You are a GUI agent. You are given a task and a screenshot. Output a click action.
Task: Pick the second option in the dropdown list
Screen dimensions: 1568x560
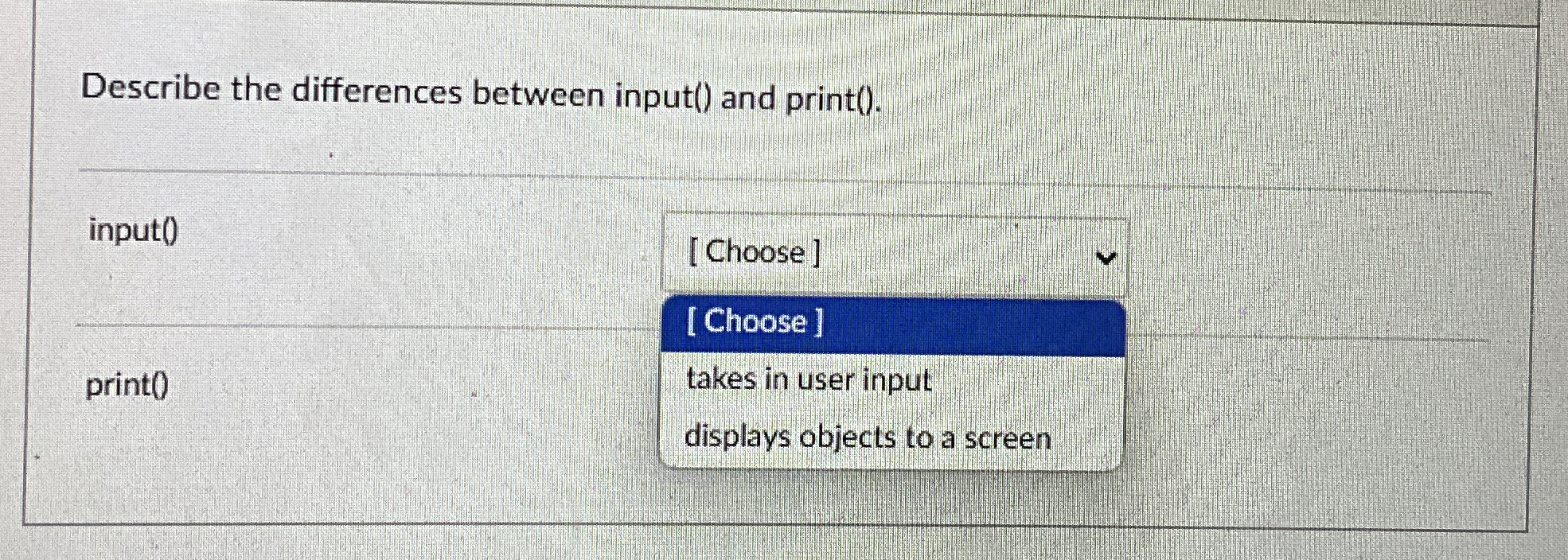(x=807, y=380)
